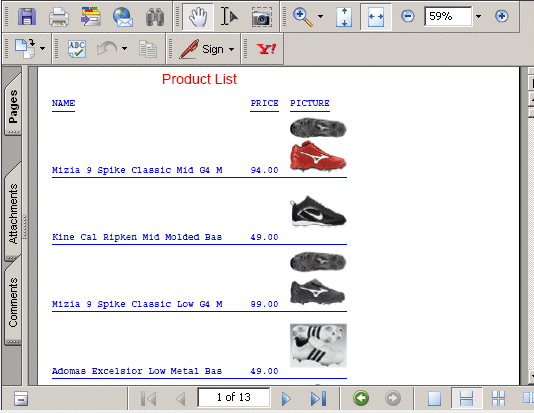The height and width of the screenshot is (413, 534).
Task: Toggle the Hand tool
Action: (x=198, y=17)
